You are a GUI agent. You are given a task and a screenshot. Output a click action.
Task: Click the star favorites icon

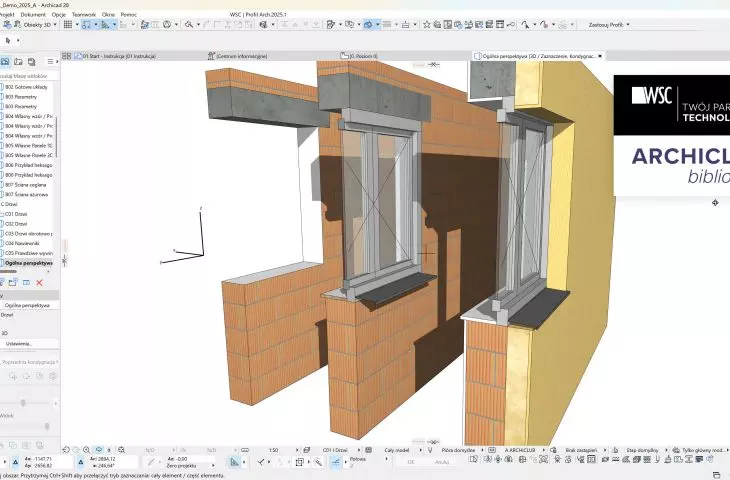[x=426, y=25]
